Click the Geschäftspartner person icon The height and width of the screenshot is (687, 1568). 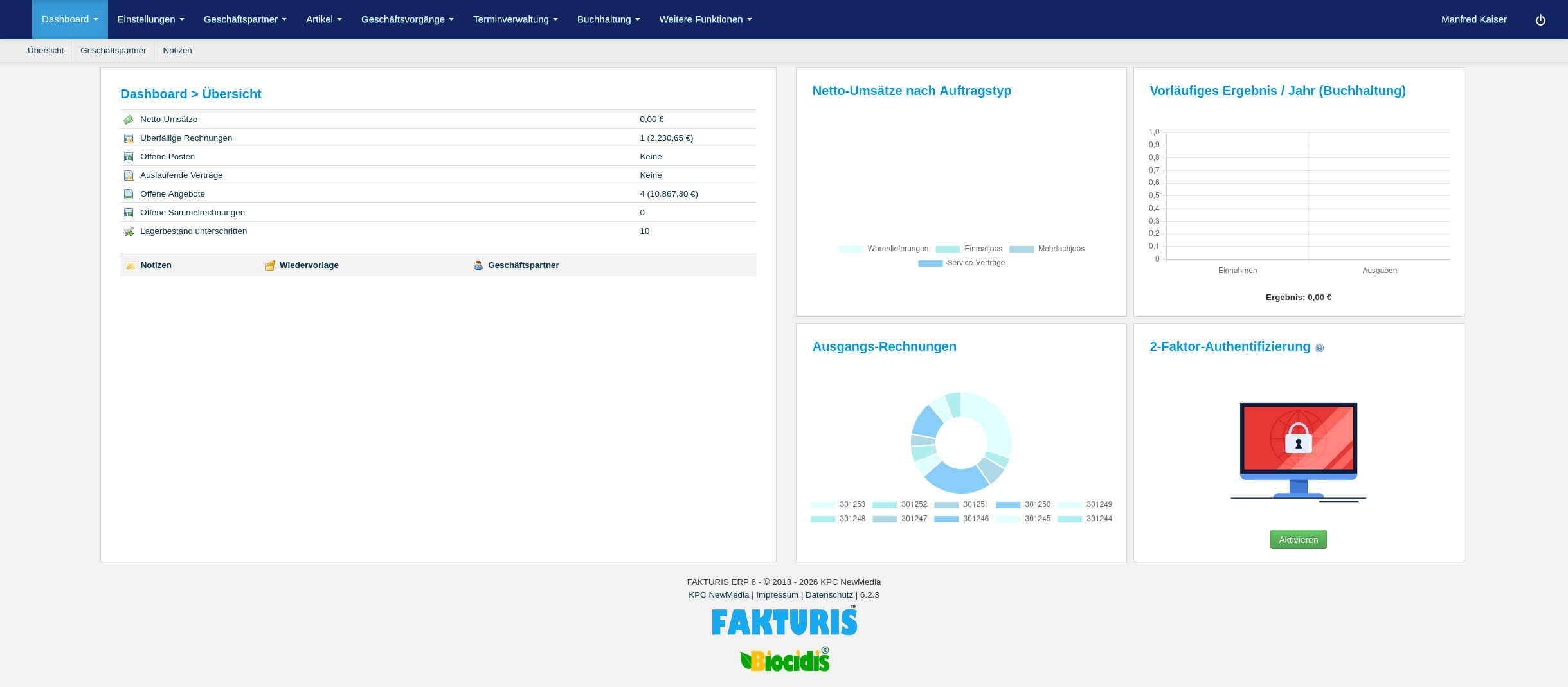[x=478, y=265]
